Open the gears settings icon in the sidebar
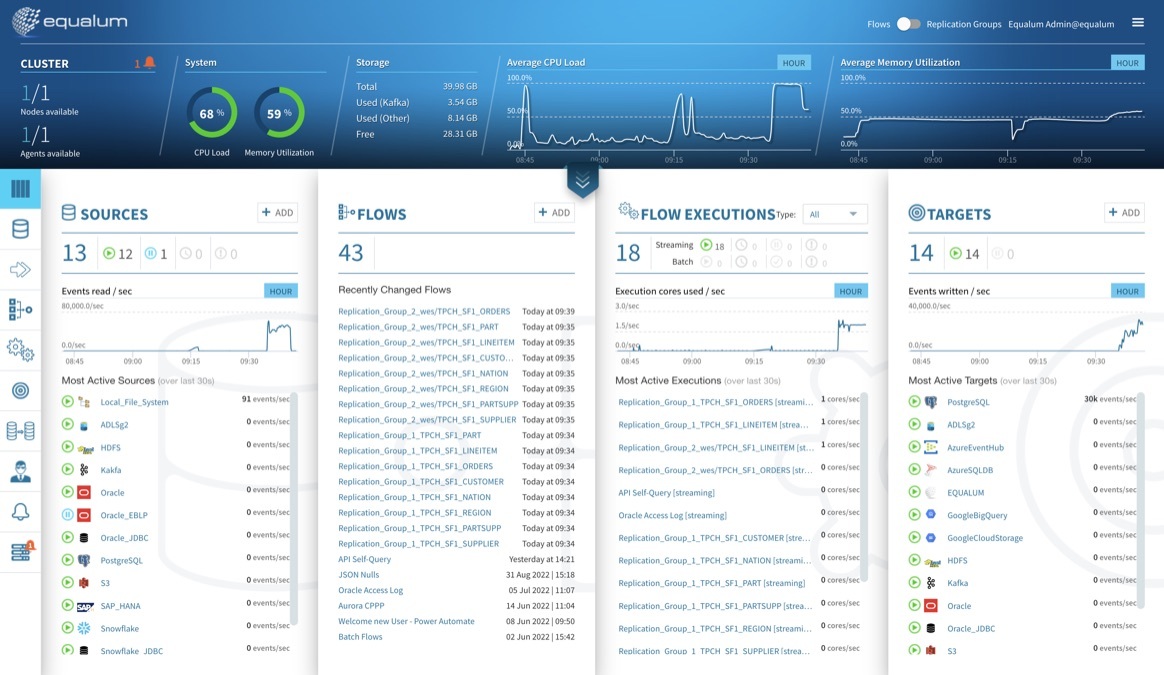This screenshot has width=1164, height=675. [20, 348]
